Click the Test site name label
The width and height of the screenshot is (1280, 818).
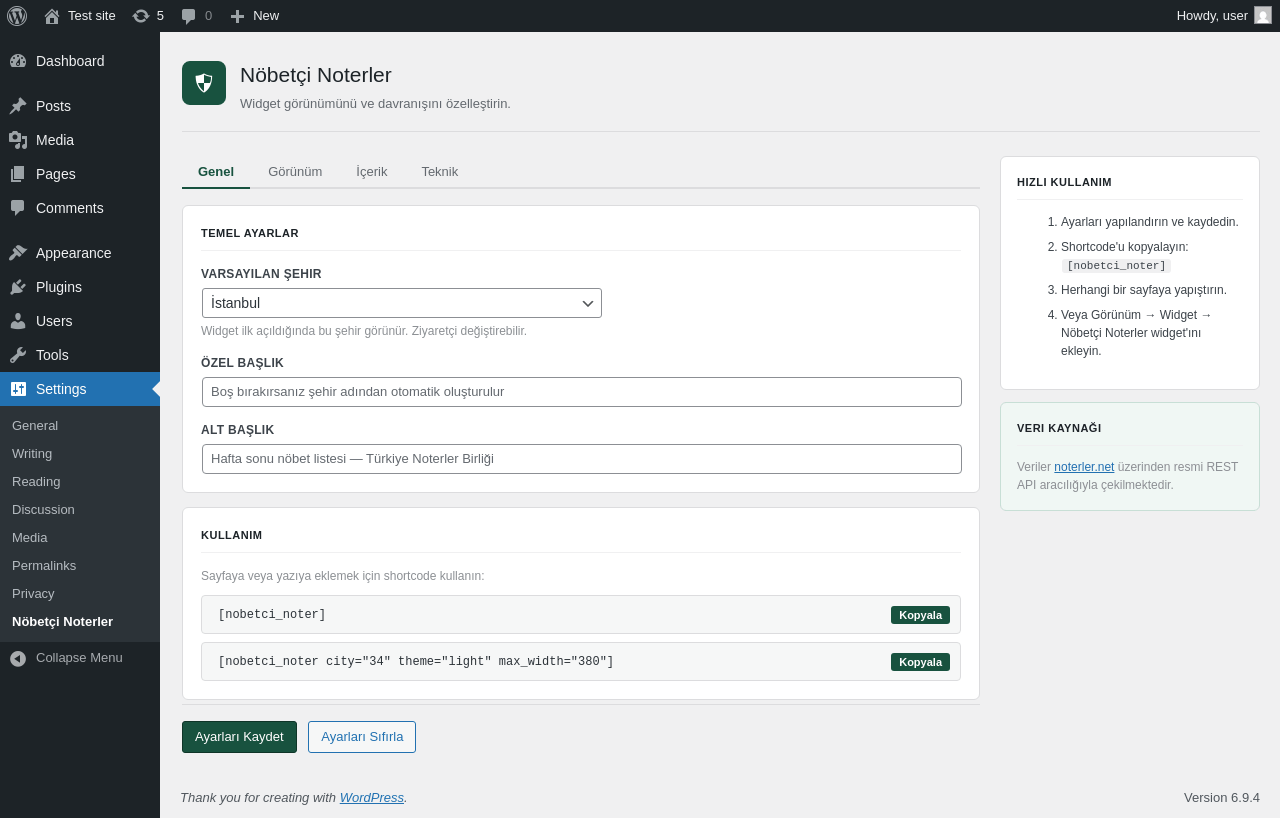pos(92,15)
